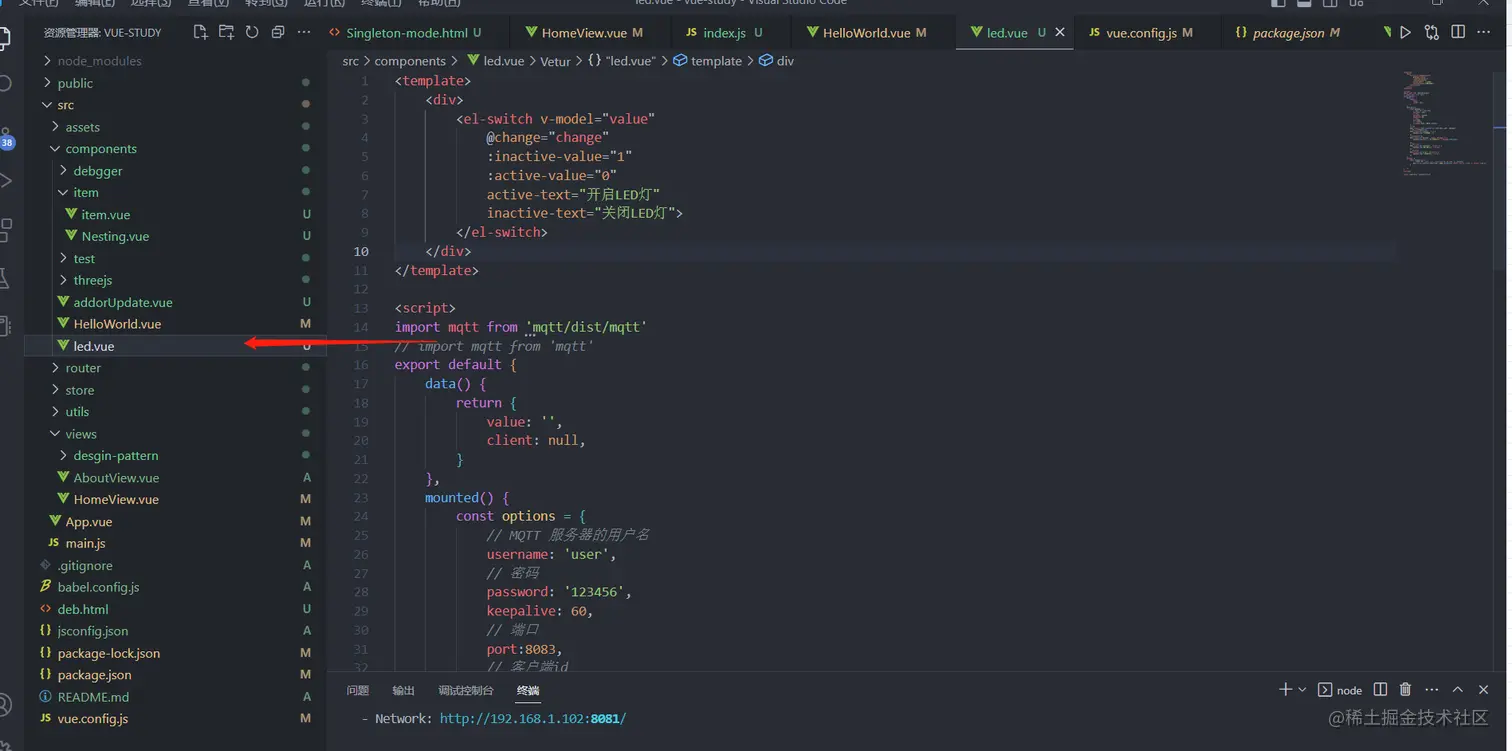Close the led.vue editor tab
This screenshot has height=751, width=1512.
[1060, 32]
